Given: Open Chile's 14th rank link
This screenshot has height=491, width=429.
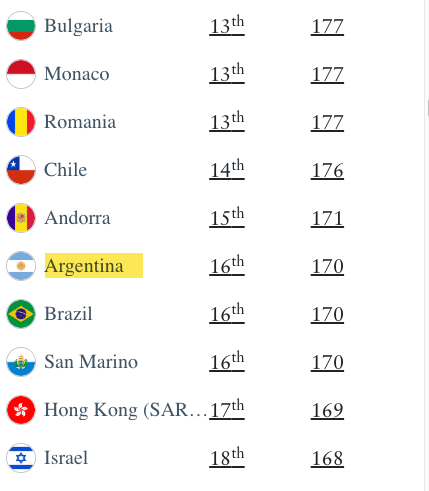Looking at the screenshot, I should click(x=227, y=170).
